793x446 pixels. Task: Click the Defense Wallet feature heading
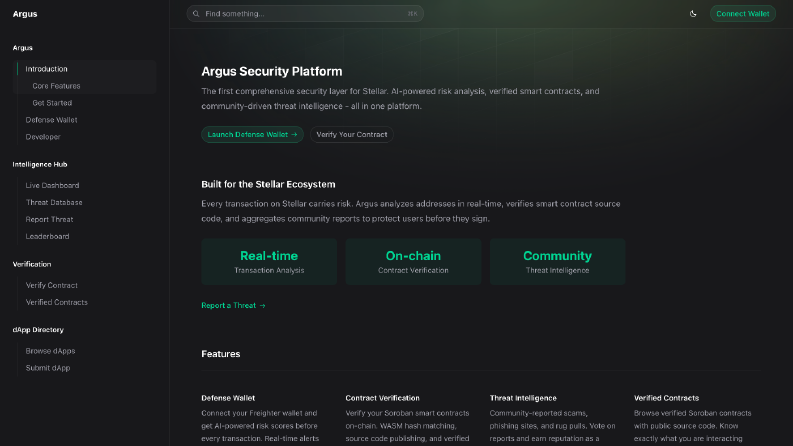228,398
